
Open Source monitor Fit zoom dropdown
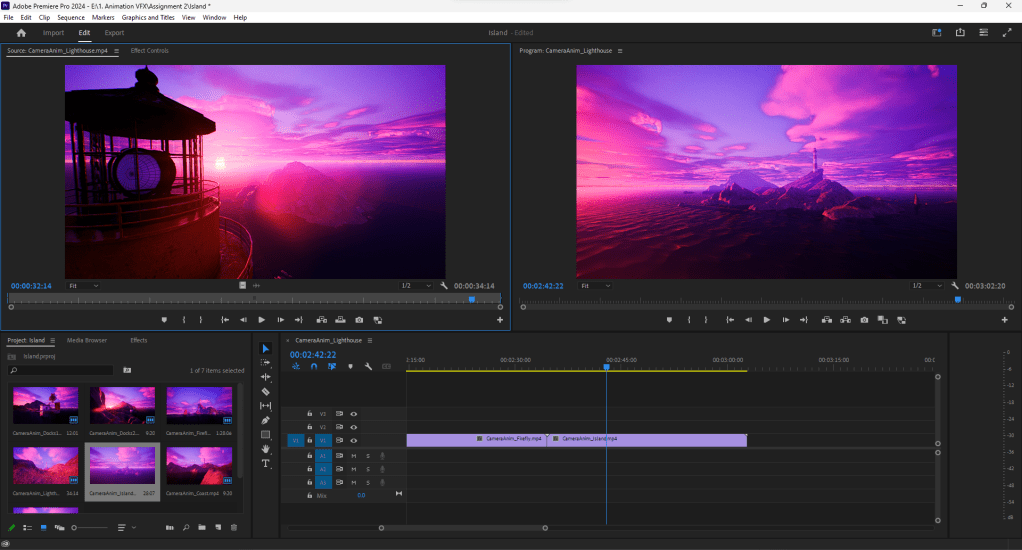[x=84, y=286]
